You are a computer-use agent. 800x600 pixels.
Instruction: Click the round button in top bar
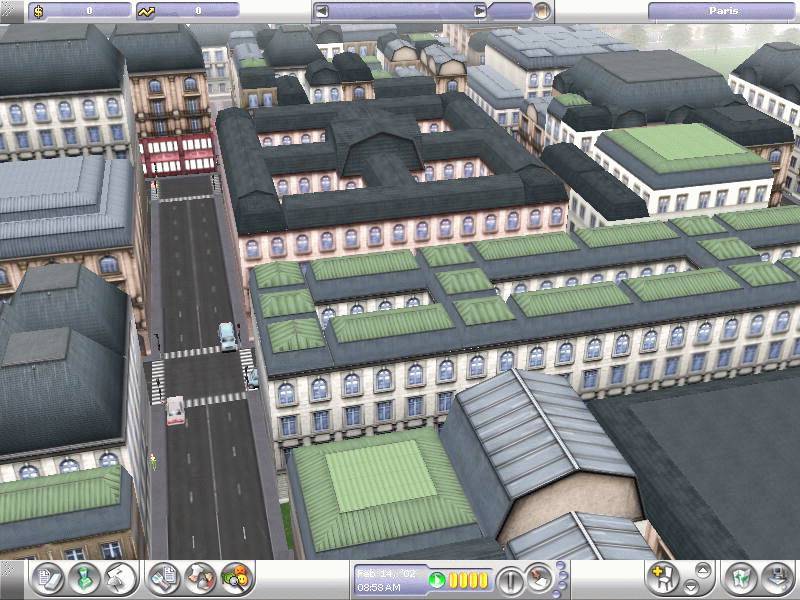[x=541, y=11]
